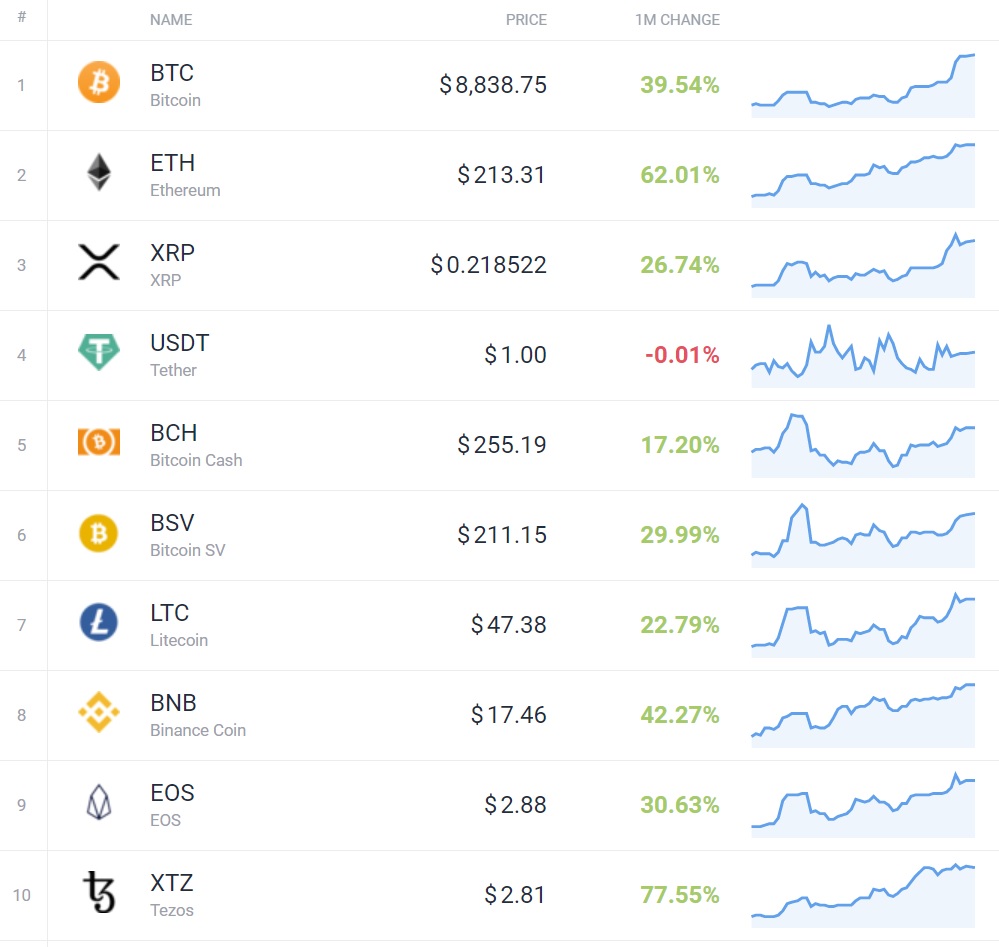Open the BTC Bitcoin name link
The height and width of the screenshot is (947, 999).
(175, 85)
